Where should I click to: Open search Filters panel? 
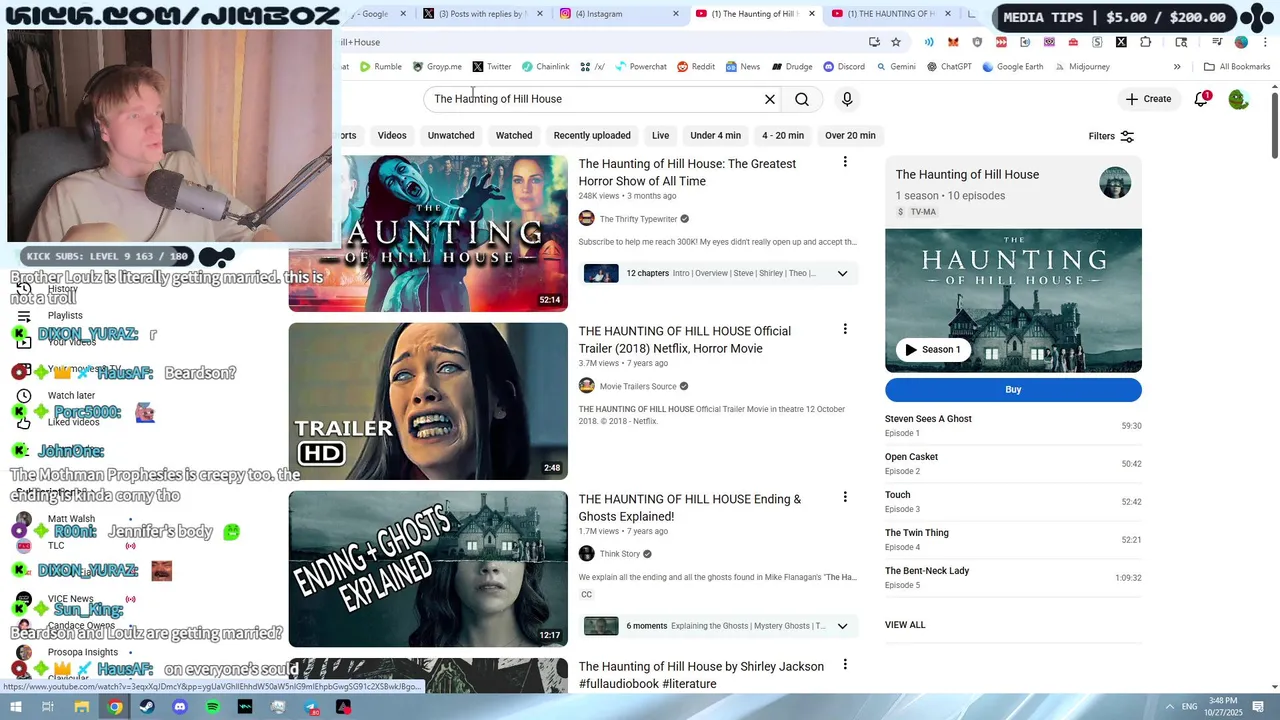pyautogui.click(x=1111, y=136)
